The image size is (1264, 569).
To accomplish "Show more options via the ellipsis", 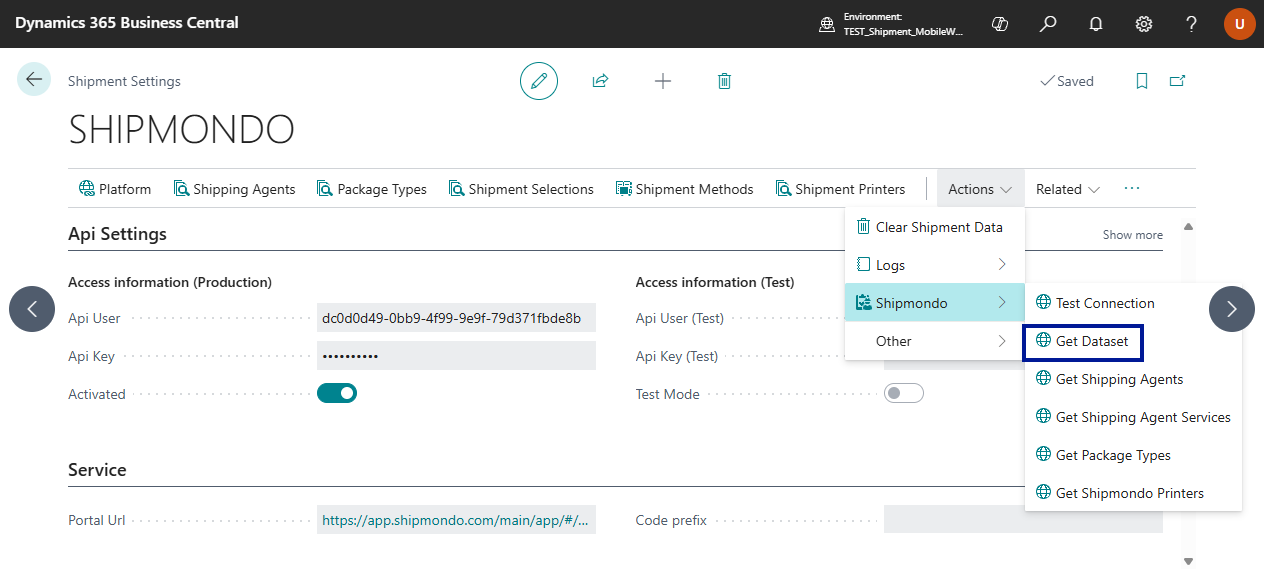I will click(x=1132, y=189).
